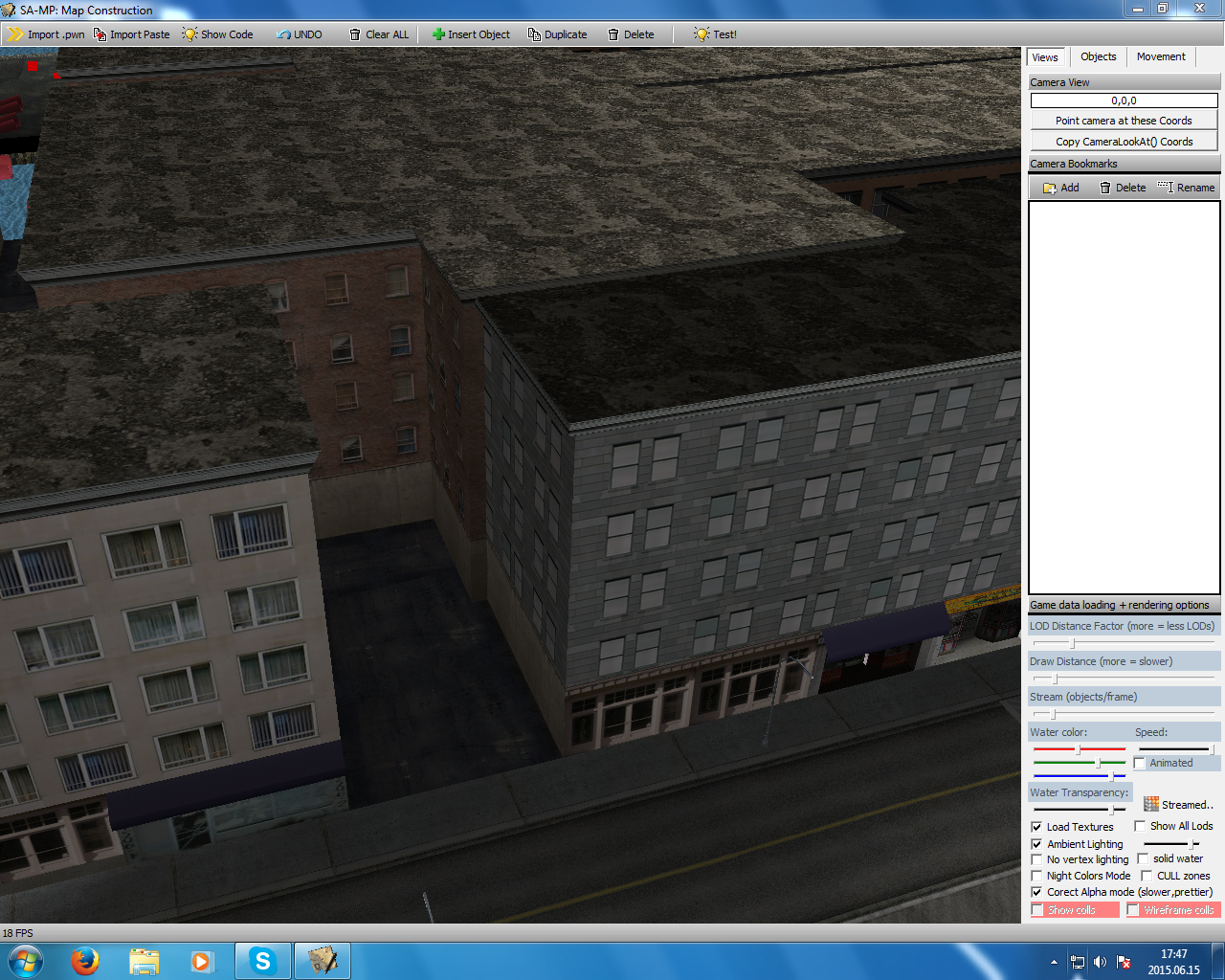Screen dimensions: 1225x980
Task: Undo the last action with UNDO
Action: (x=299, y=34)
